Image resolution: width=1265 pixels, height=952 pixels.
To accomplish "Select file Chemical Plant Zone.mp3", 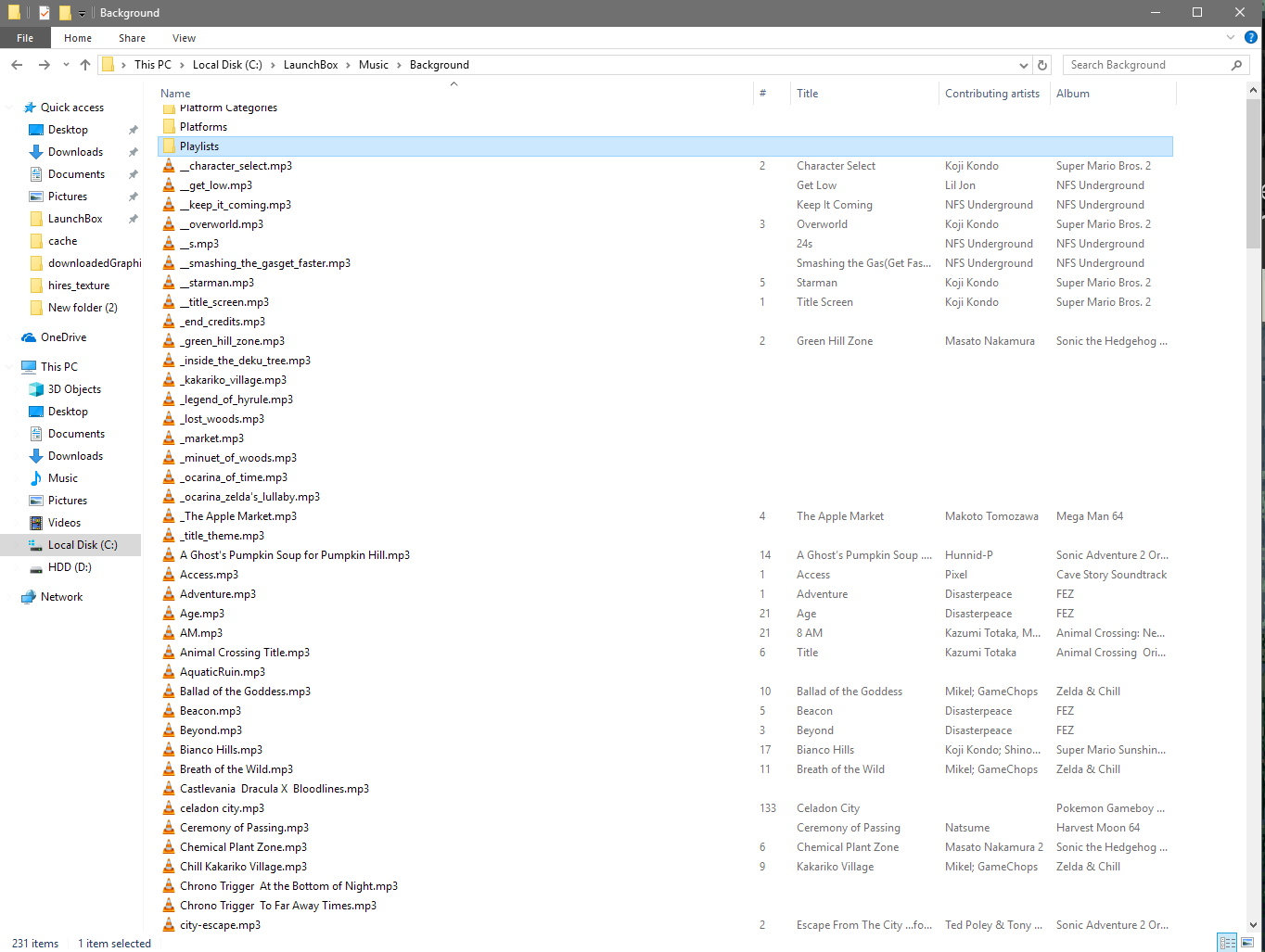I will (x=243, y=847).
